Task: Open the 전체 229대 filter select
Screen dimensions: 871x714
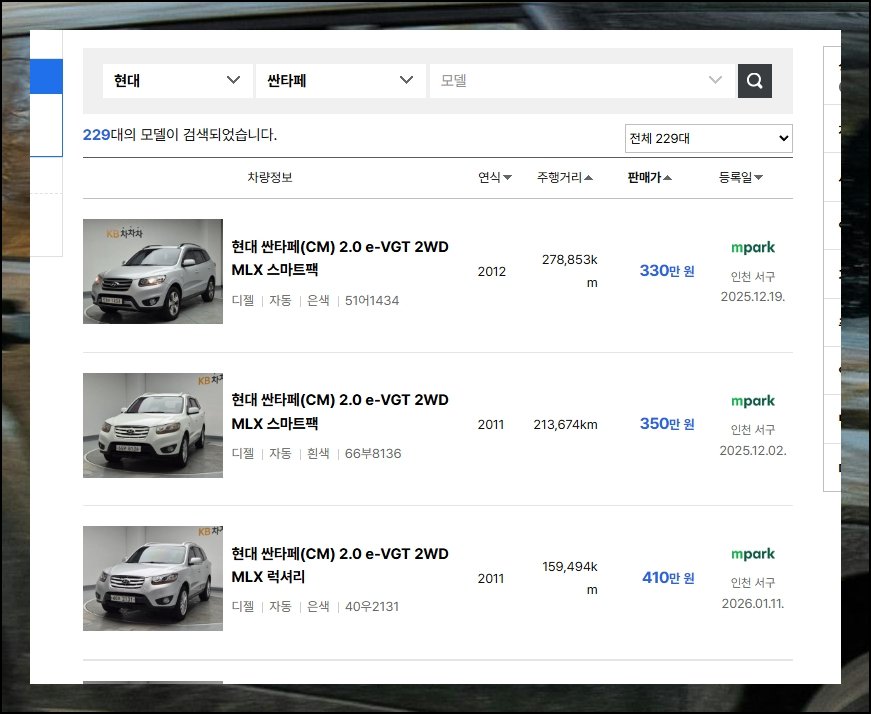Action: (709, 138)
